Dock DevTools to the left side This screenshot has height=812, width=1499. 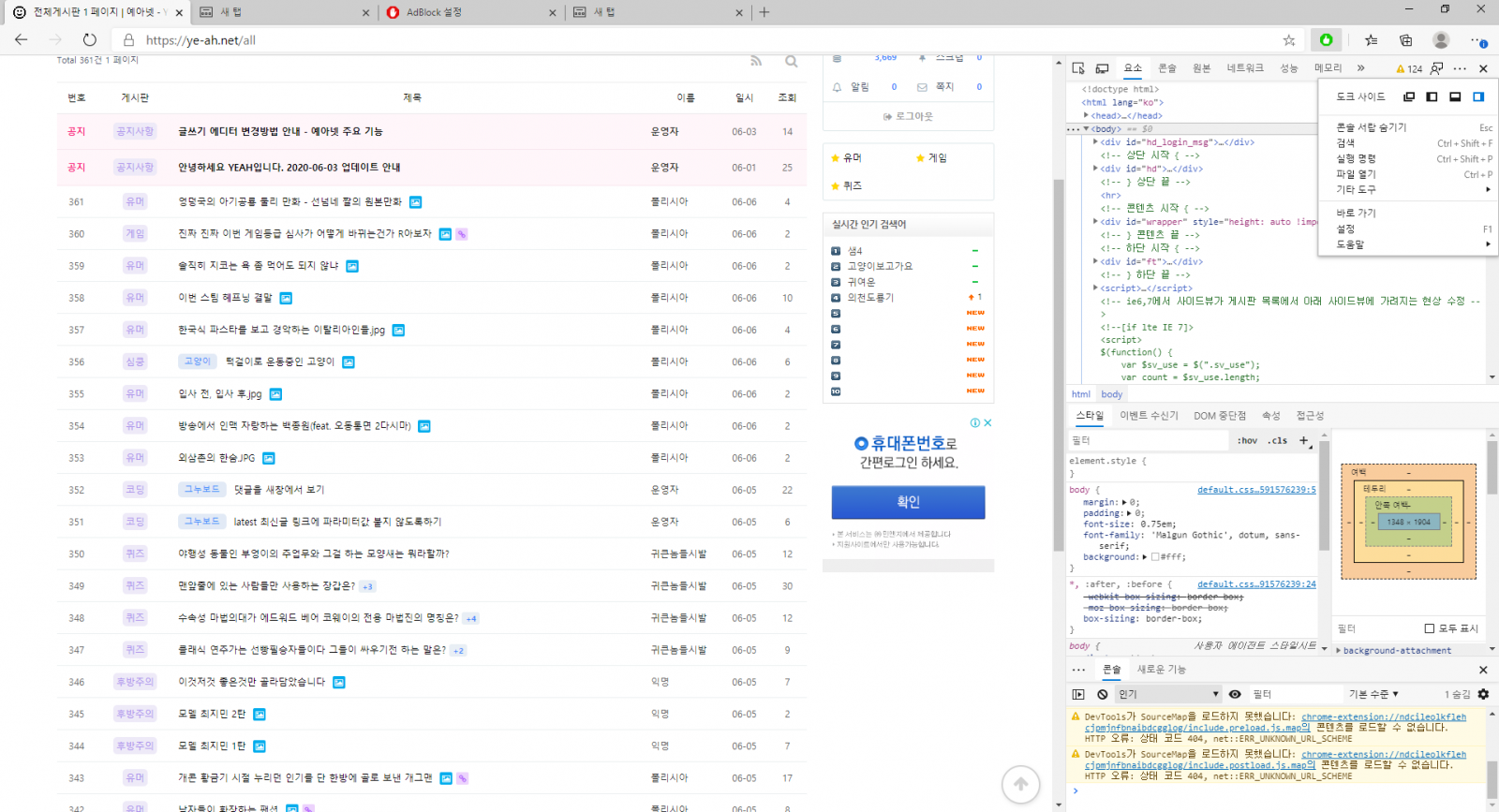[1432, 96]
